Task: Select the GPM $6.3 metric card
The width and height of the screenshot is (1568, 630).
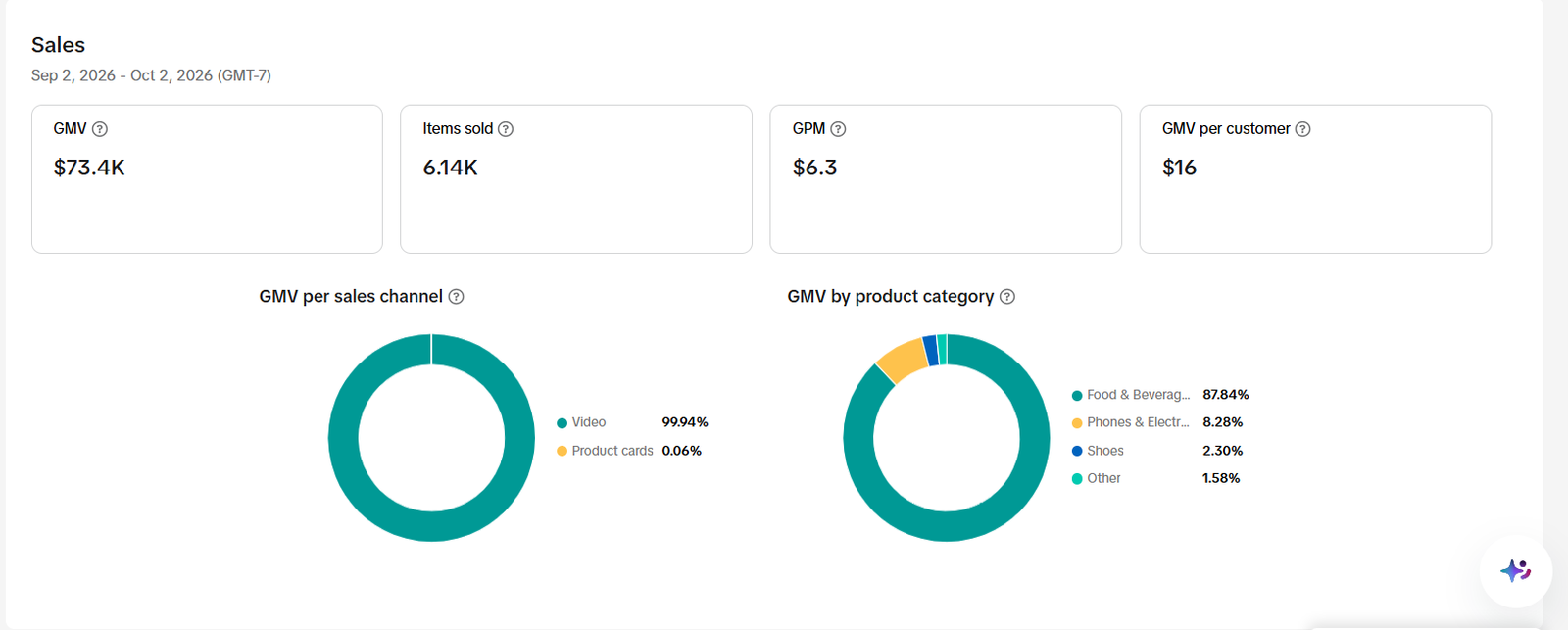Action: [x=946, y=179]
